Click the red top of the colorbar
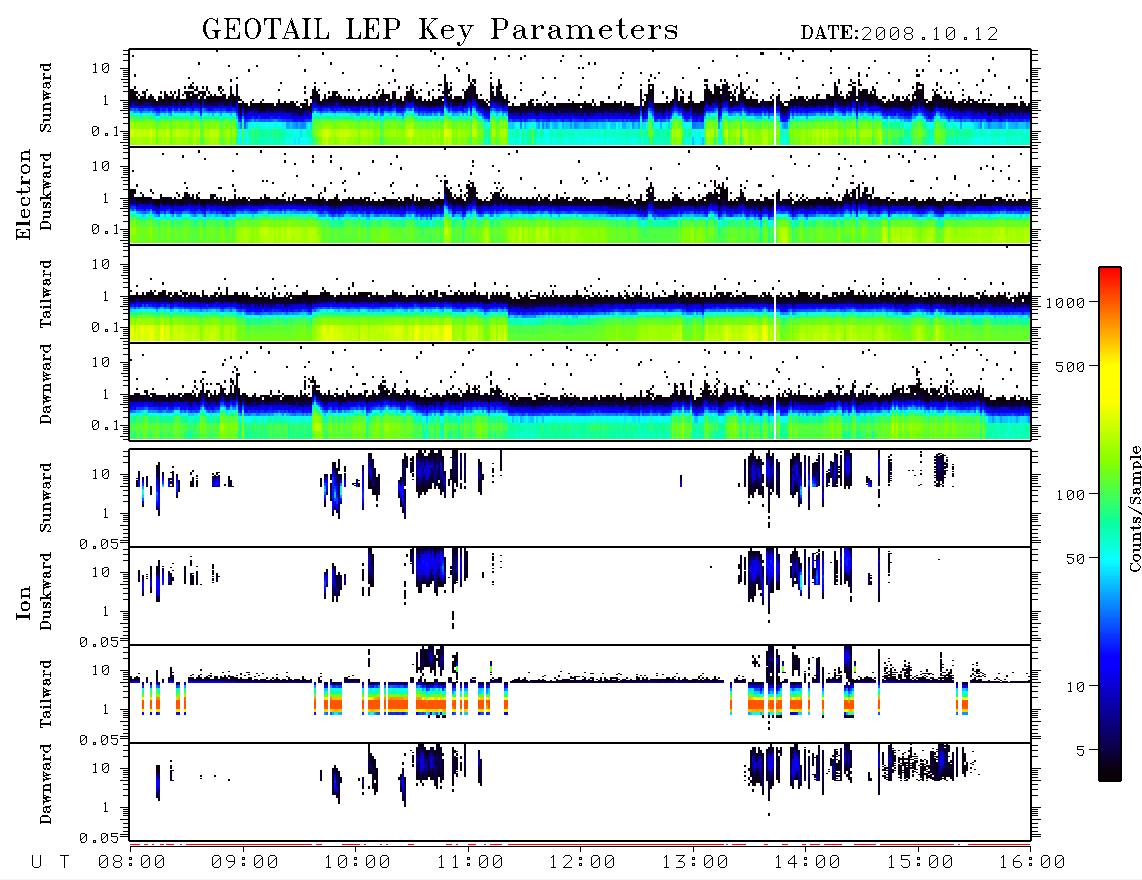1142x880 pixels. point(1110,275)
